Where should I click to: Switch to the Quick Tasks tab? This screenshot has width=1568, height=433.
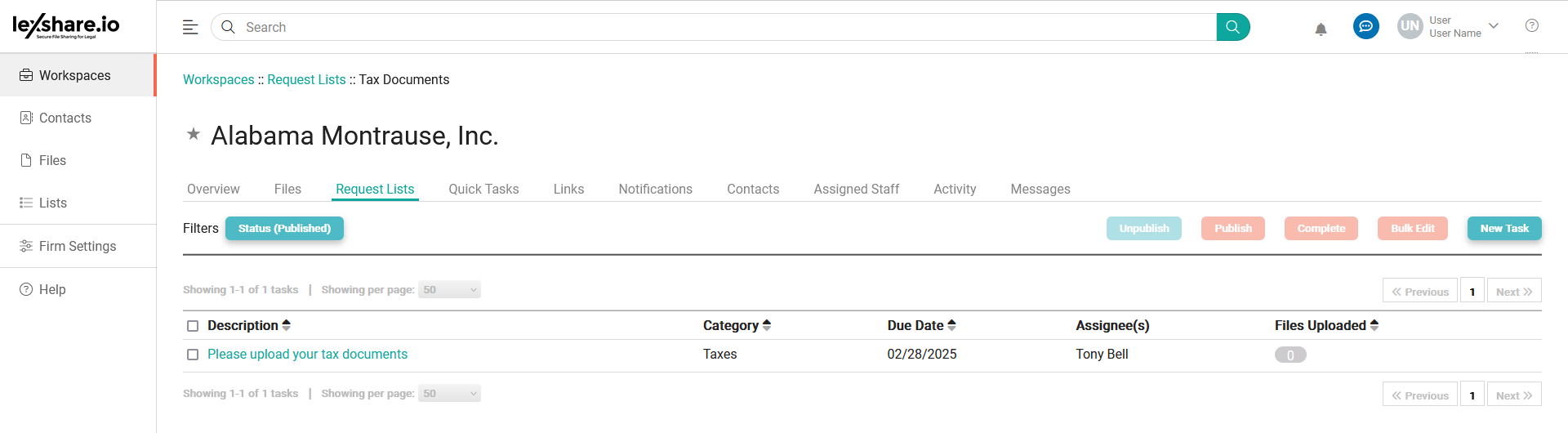click(483, 189)
